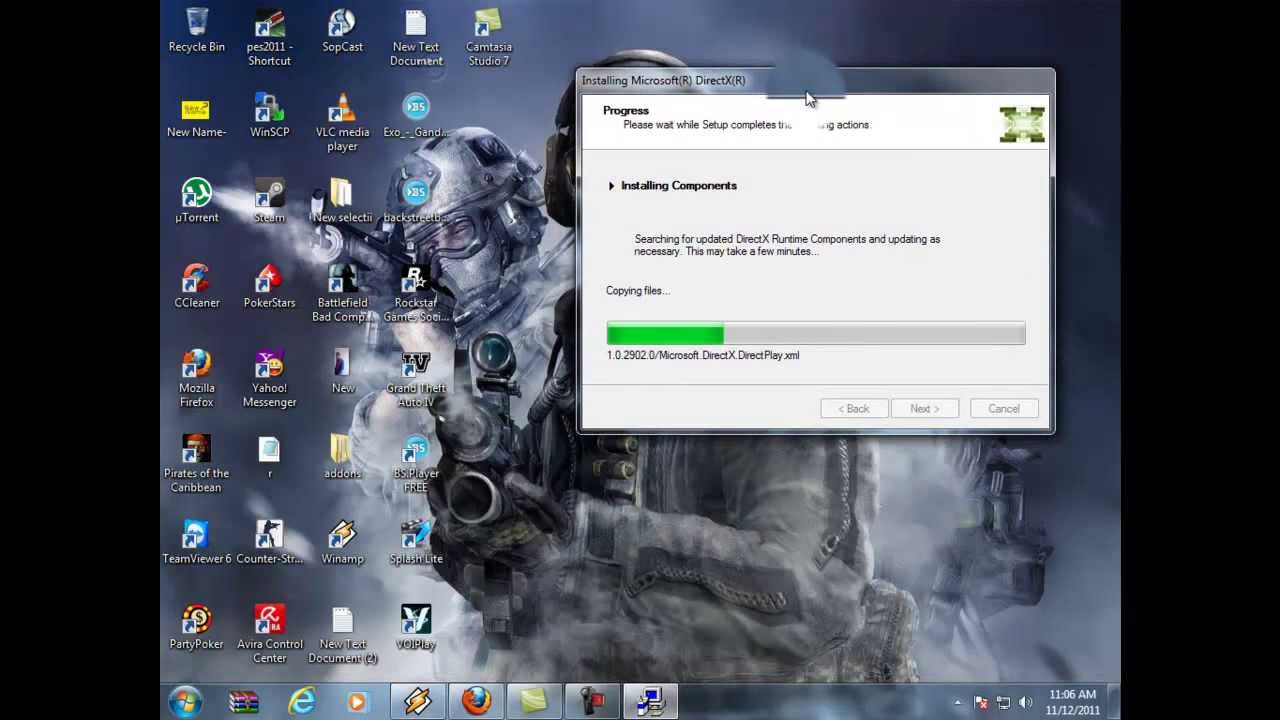Viewport: 1280px width, 720px height.
Task: Select New Text Document (2) file
Action: [342, 636]
